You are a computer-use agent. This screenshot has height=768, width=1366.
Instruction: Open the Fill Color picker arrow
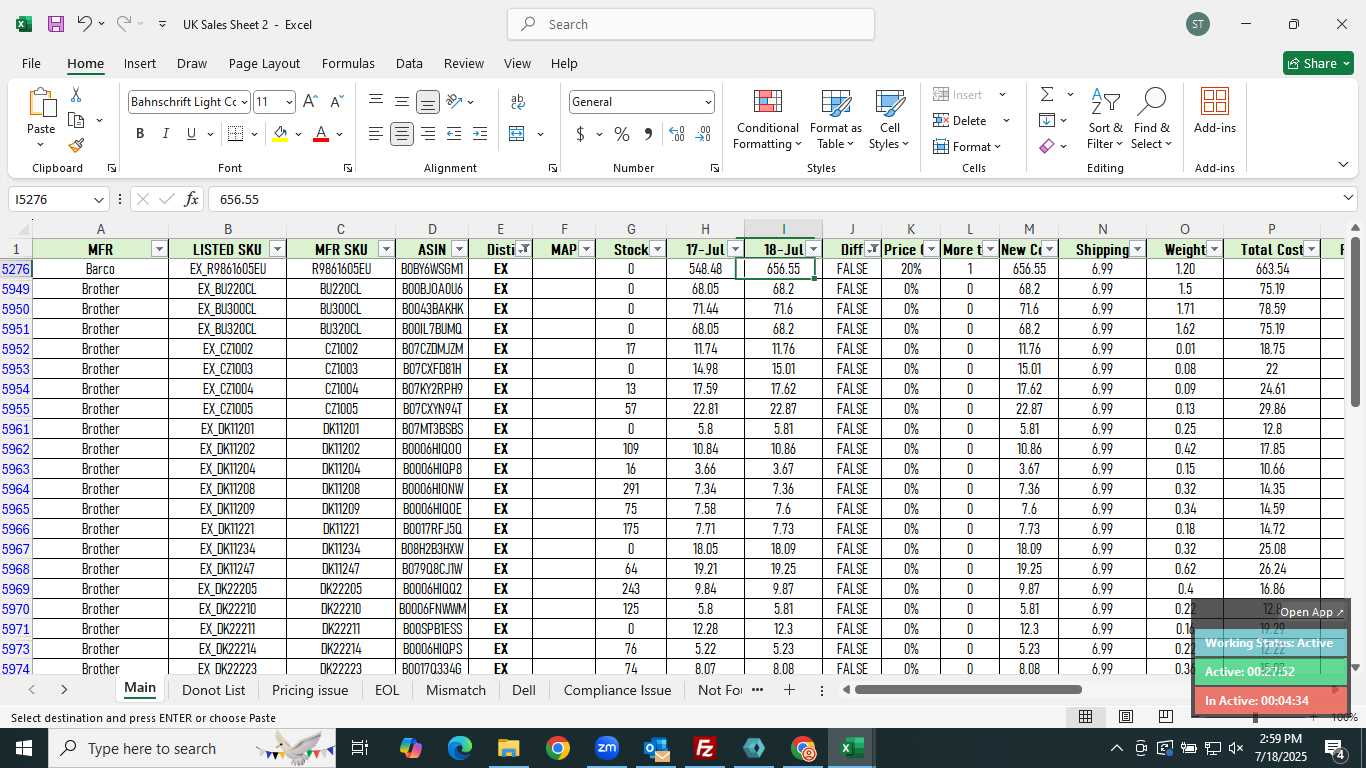[x=299, y=134]
